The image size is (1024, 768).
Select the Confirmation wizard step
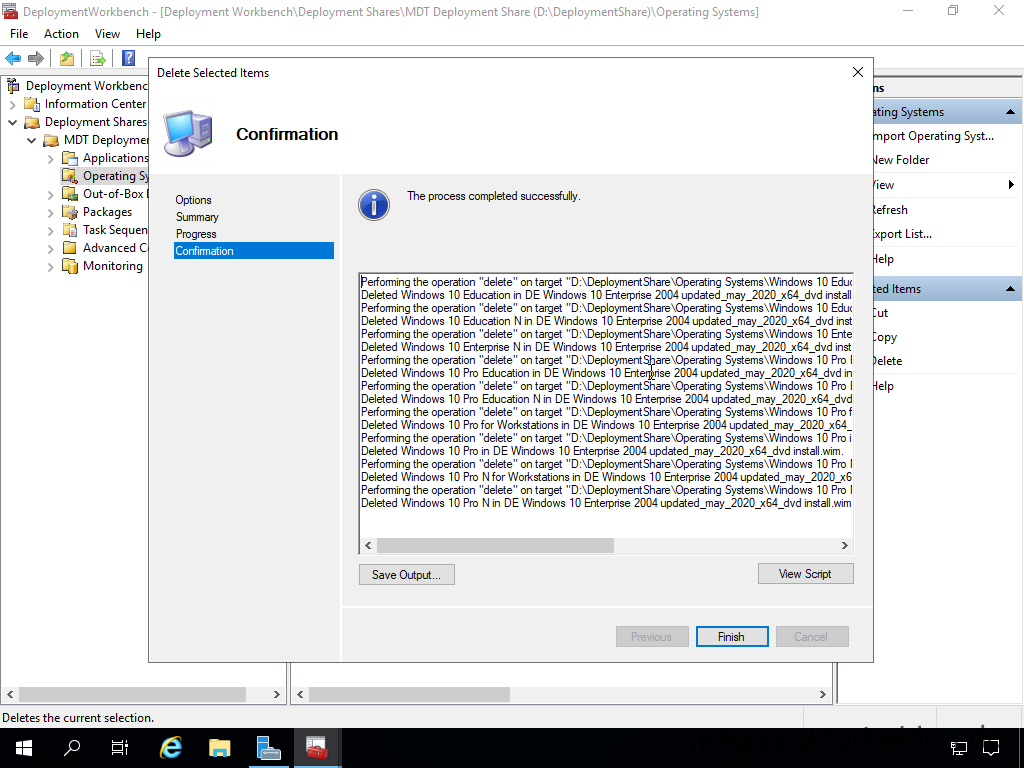[253, 251]
